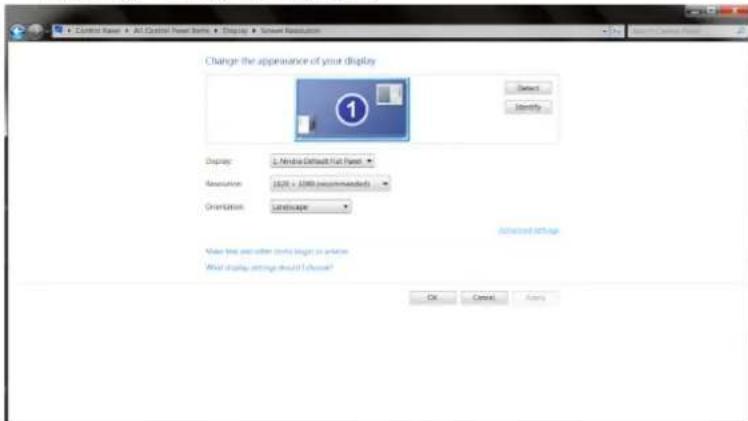Click the Control Panel icon in address bar
The image size is (748, 421).
pyautogui.click(x=60, y=32)
